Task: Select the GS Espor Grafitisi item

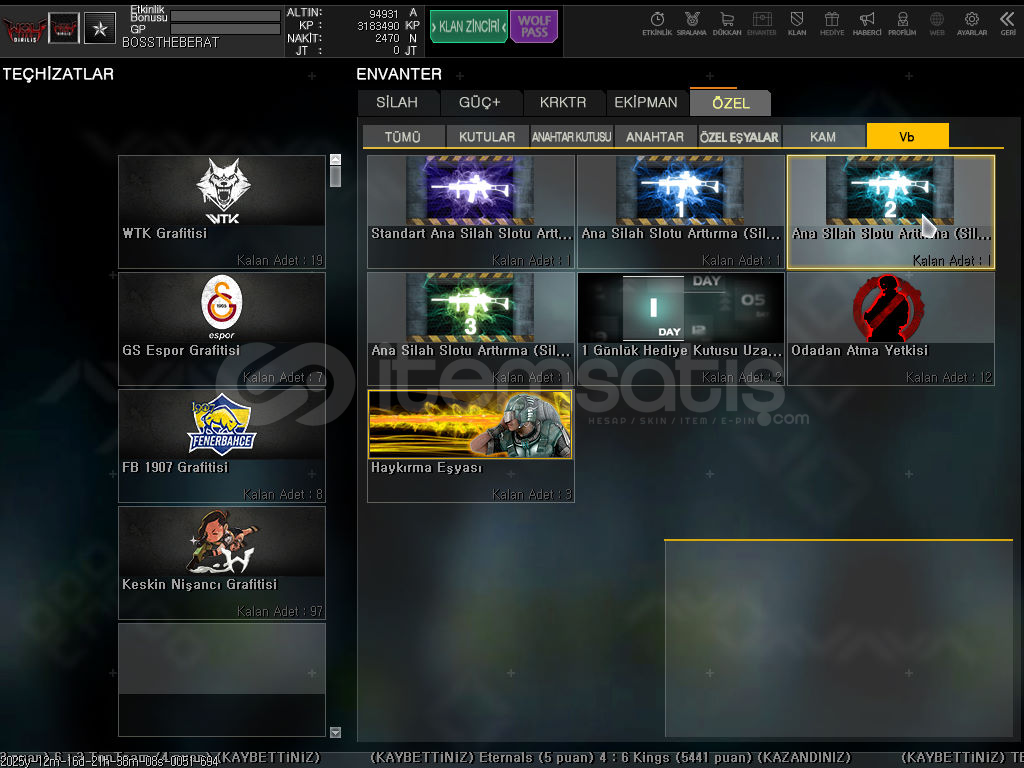Action: 222,329
